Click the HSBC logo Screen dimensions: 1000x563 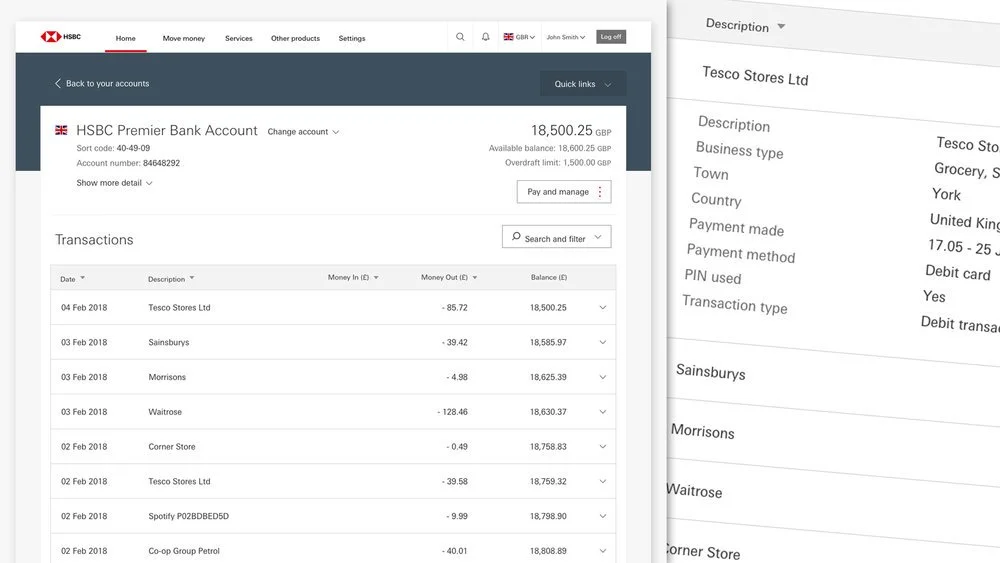(61, 37)
